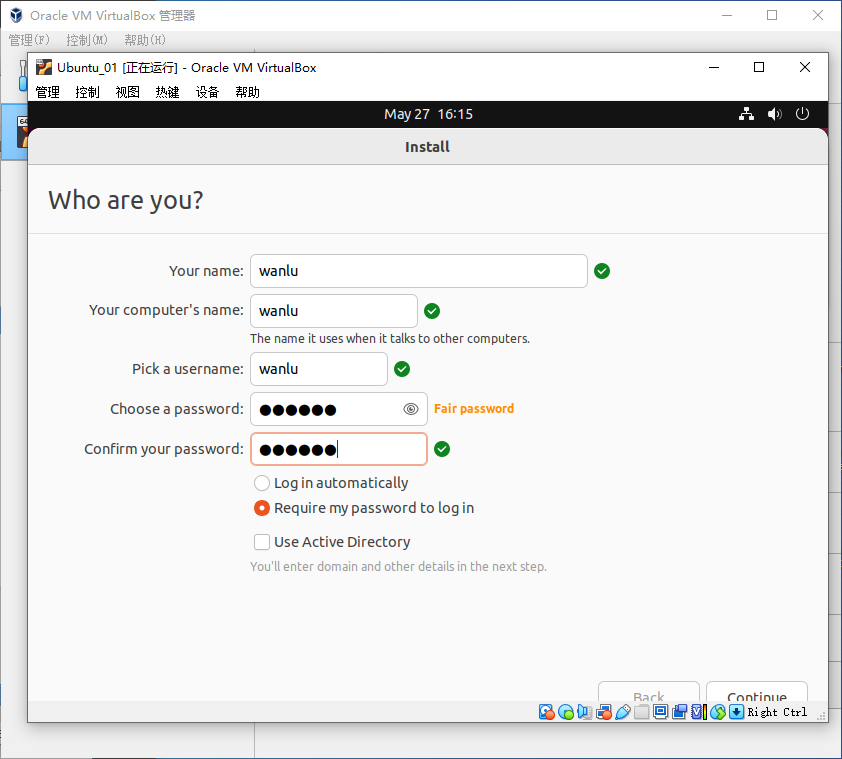Click the Ubuntu_01 VM window icon

click(43, 67)
